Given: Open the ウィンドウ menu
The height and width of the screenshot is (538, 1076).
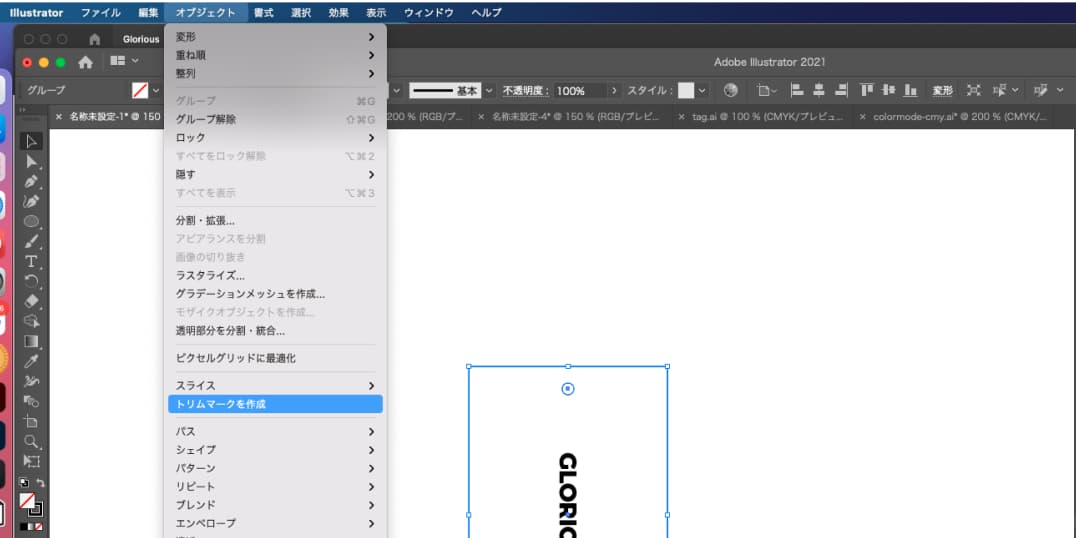Looking at the screenshot, I should click(x=429, y=12).
